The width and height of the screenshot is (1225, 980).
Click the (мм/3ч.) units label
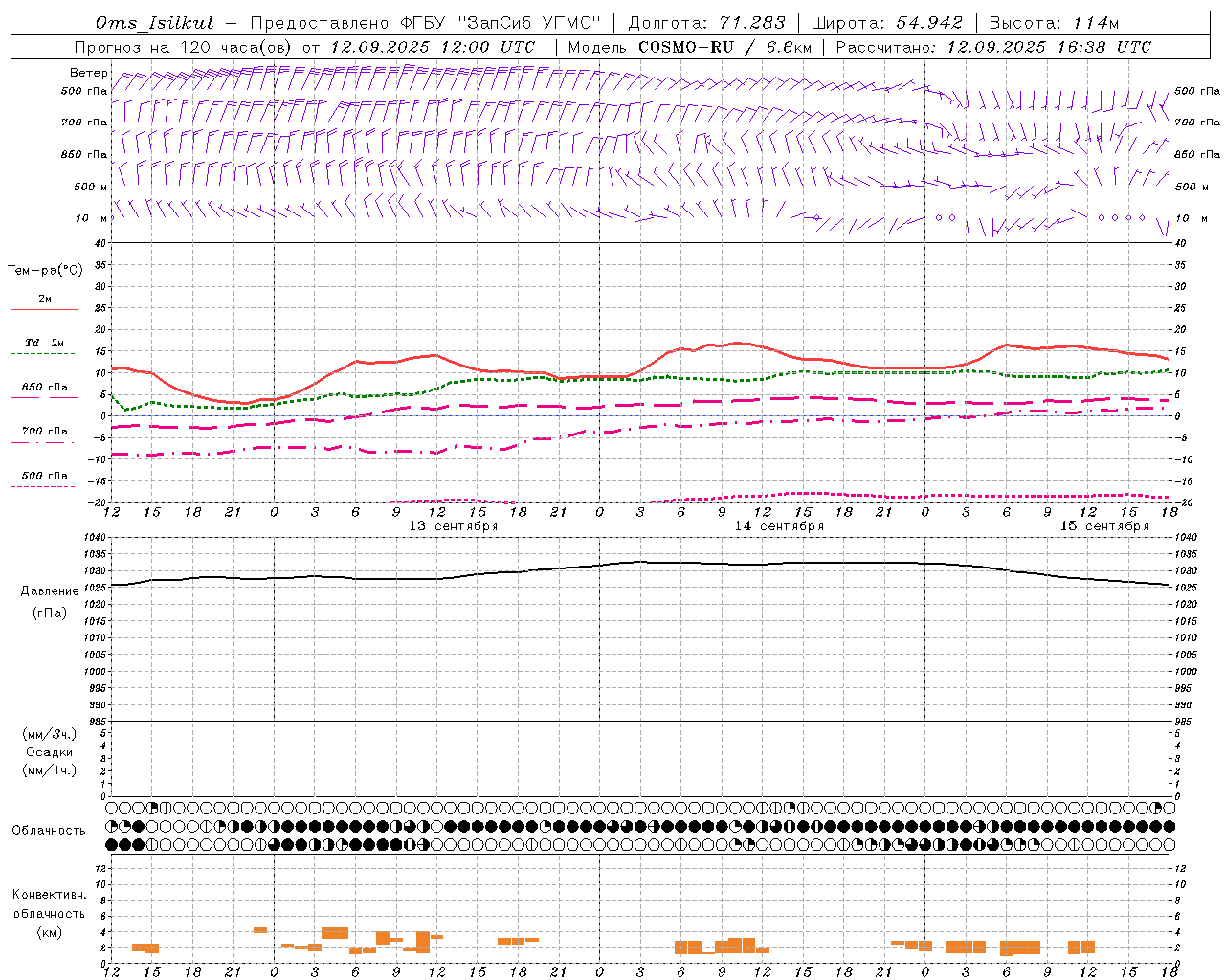(50, 734)
